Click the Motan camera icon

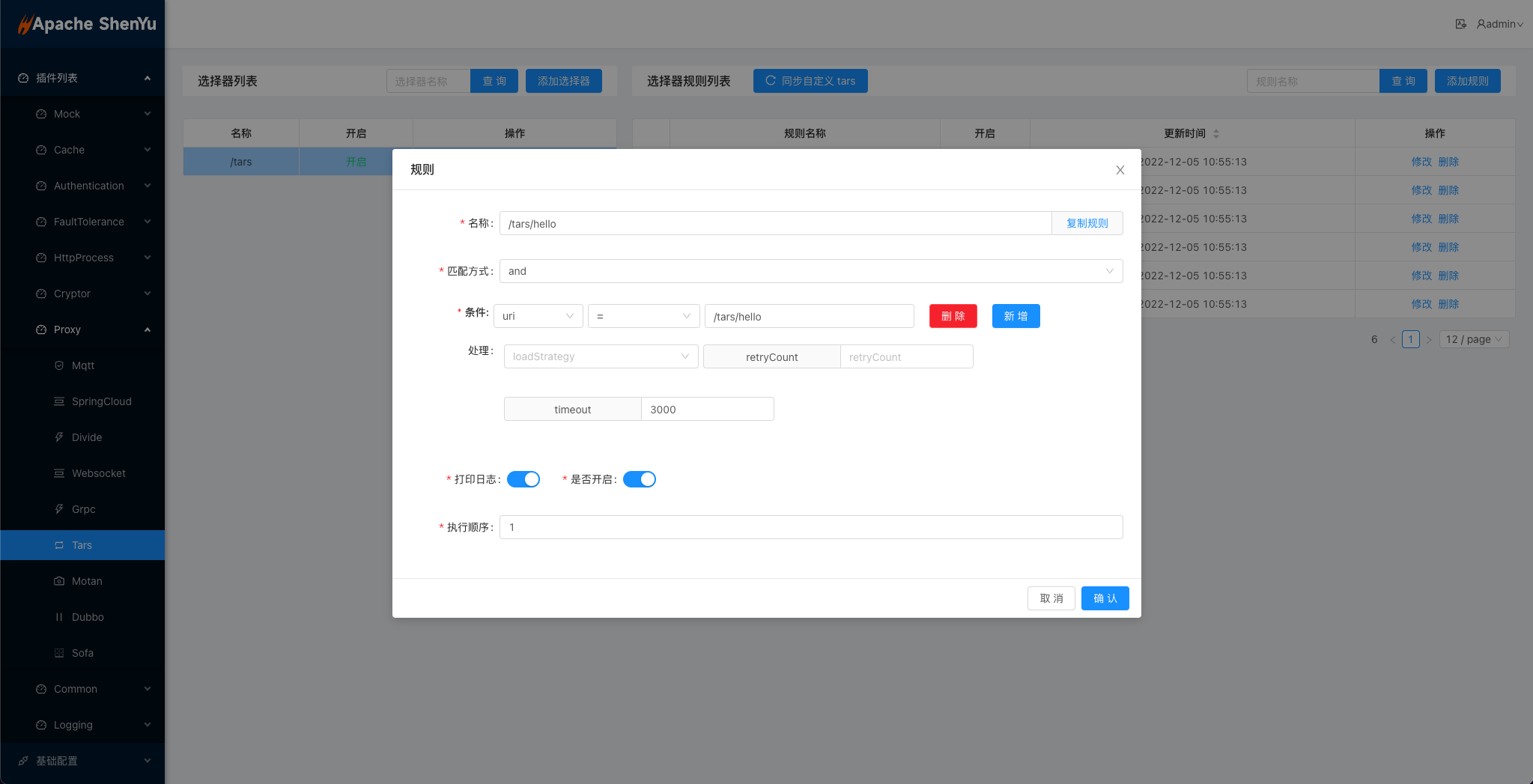(59, 581)
